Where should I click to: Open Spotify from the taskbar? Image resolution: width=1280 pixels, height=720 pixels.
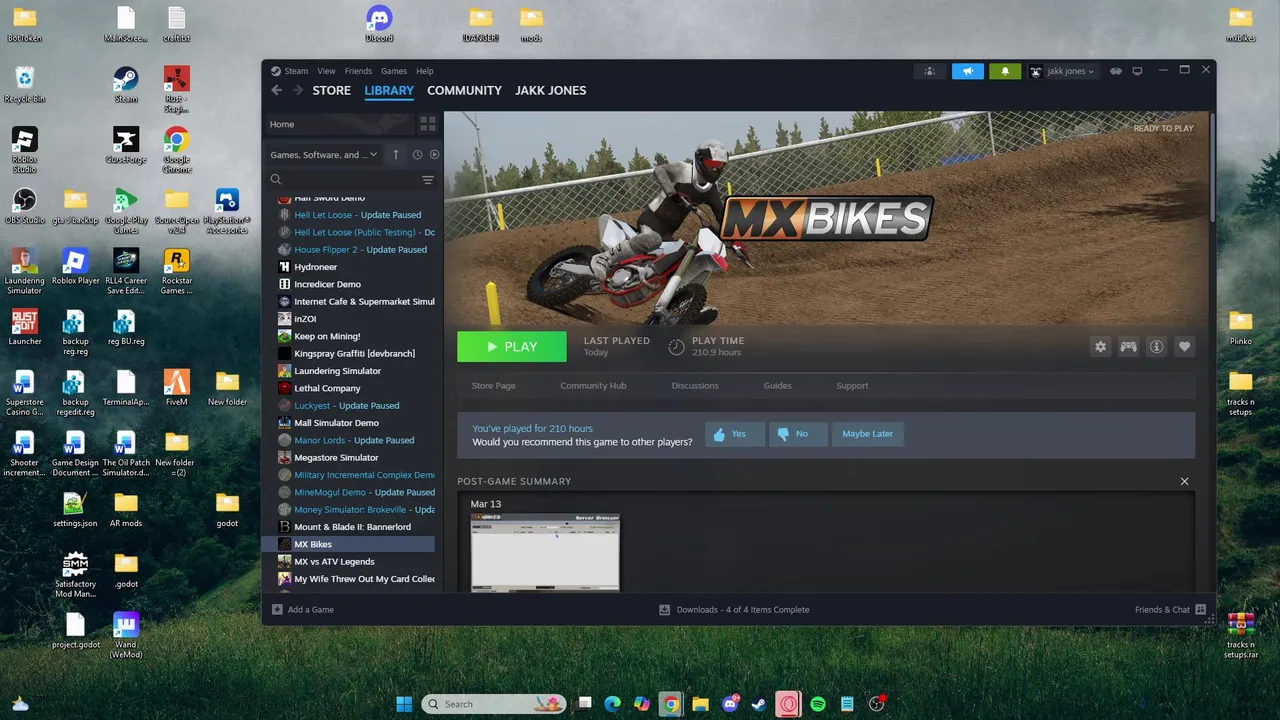point(818,704)
